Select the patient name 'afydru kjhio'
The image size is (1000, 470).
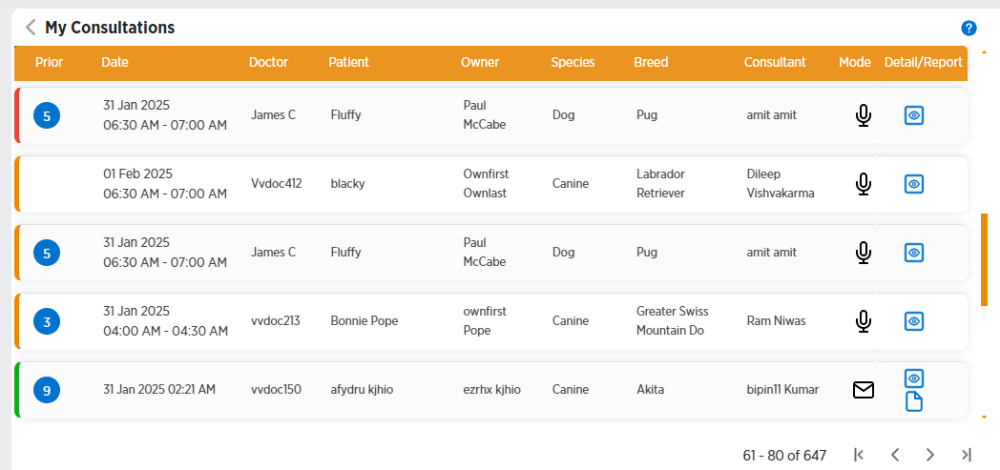(362, 389)
